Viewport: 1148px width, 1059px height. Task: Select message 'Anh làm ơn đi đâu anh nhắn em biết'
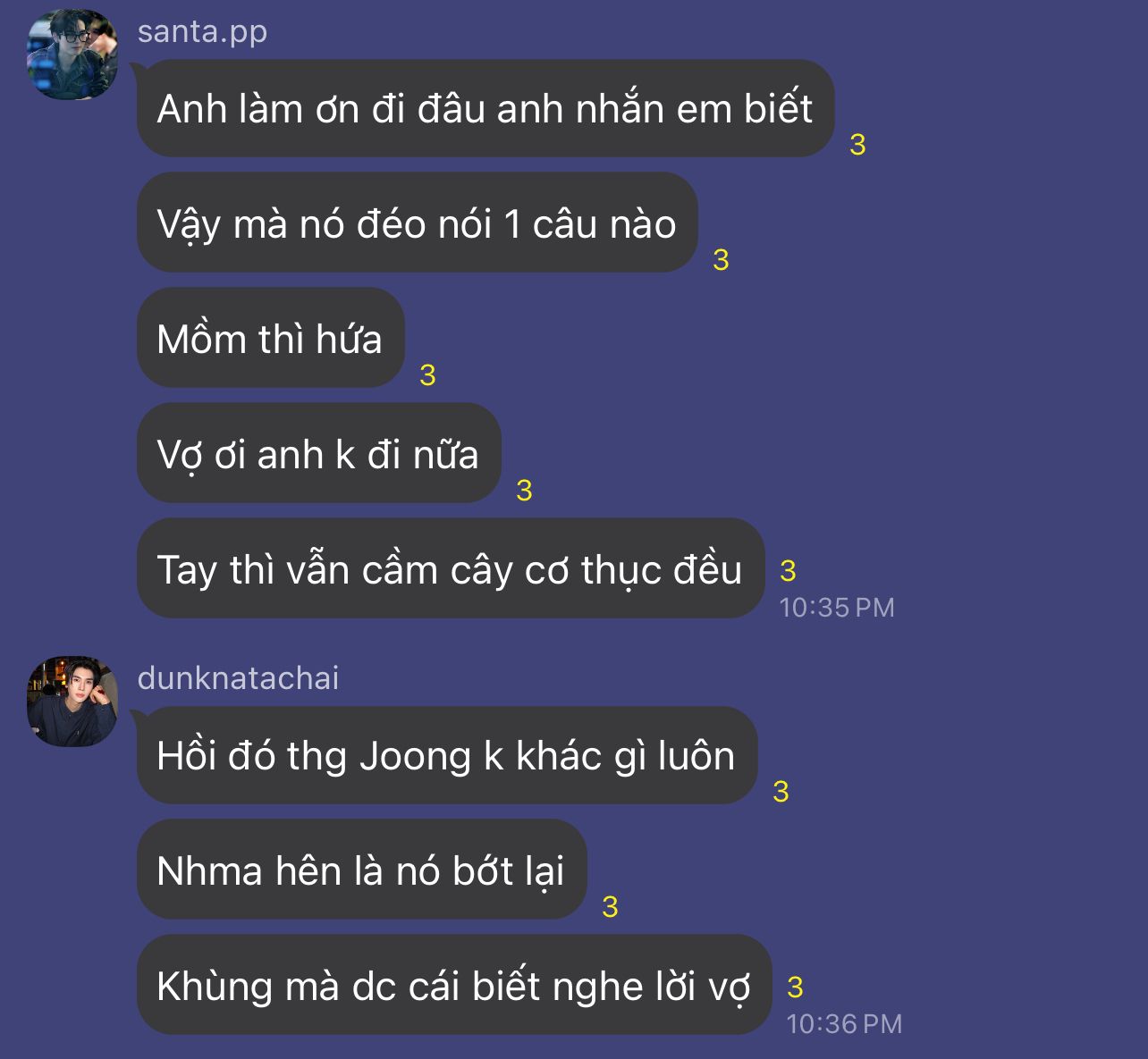click(x=485, y=108)
